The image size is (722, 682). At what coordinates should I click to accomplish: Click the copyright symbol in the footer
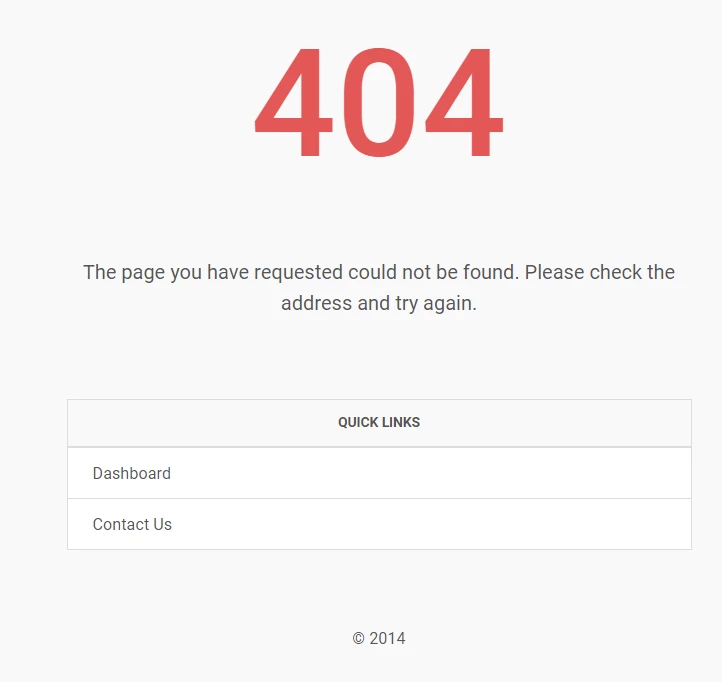(358, 638)
